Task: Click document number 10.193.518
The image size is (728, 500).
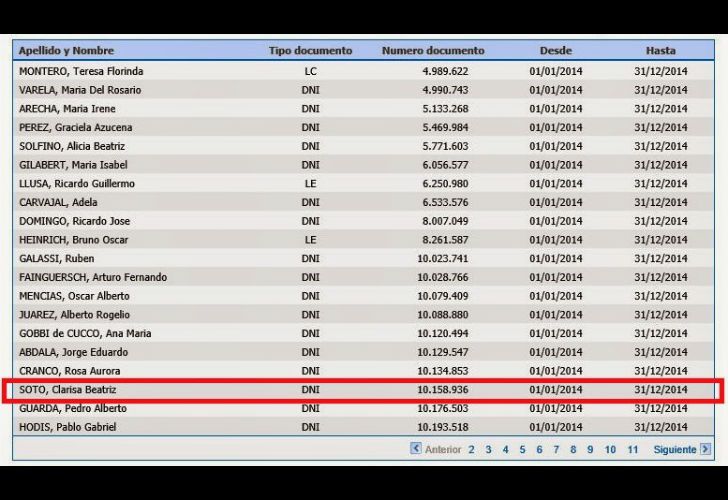Action: 442,427
